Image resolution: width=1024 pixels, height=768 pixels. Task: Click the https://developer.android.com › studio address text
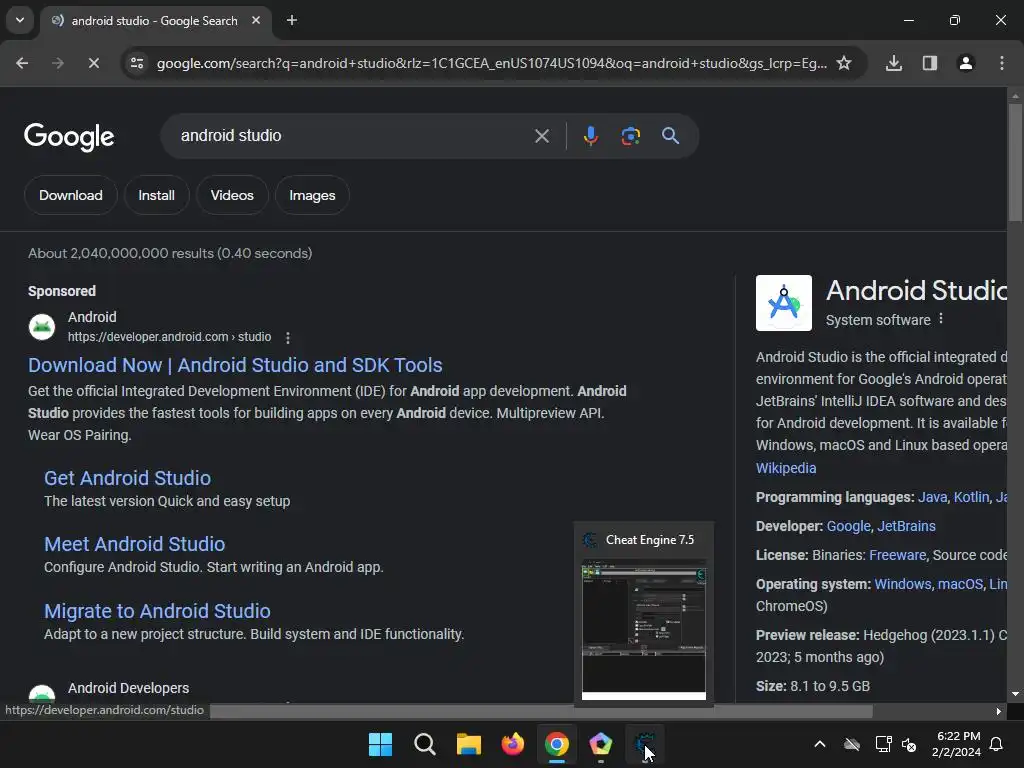click(x=170, y=337)
